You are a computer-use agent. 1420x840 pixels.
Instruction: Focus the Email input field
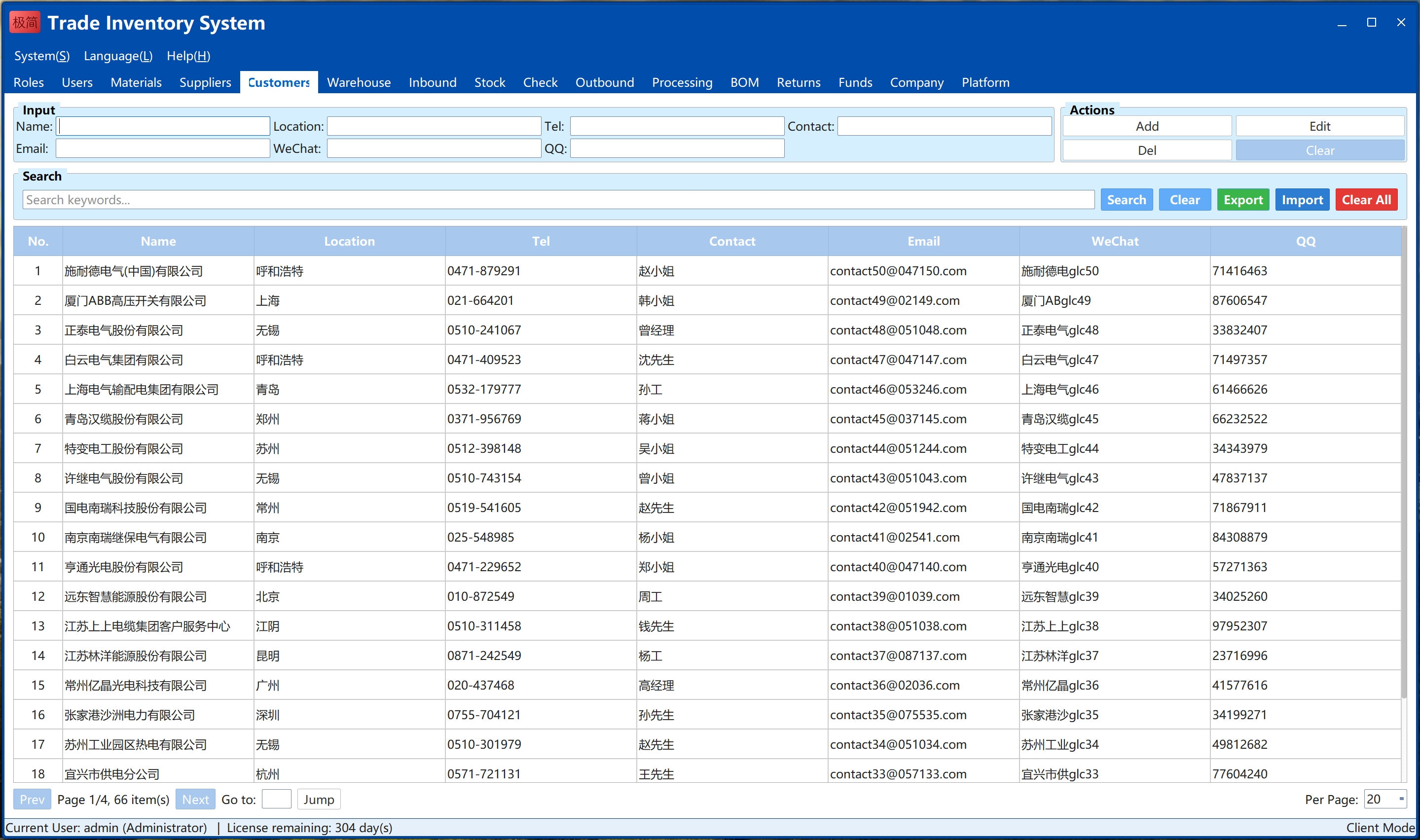[x=163, y=149]
